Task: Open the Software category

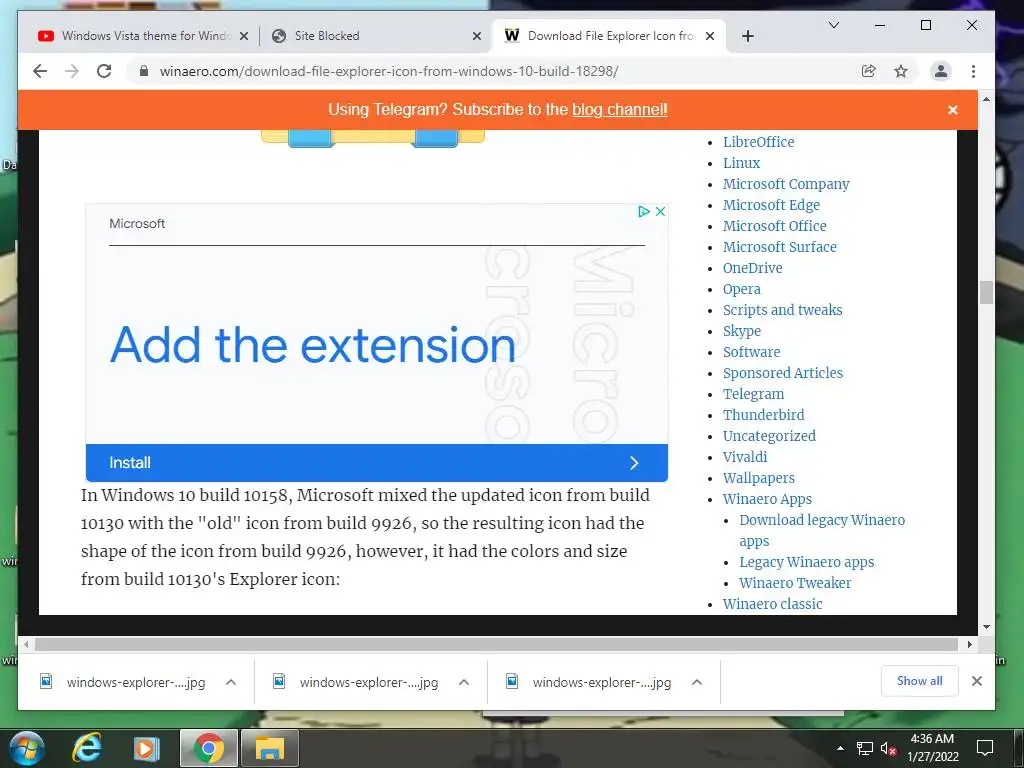Action: coord(752,352)
